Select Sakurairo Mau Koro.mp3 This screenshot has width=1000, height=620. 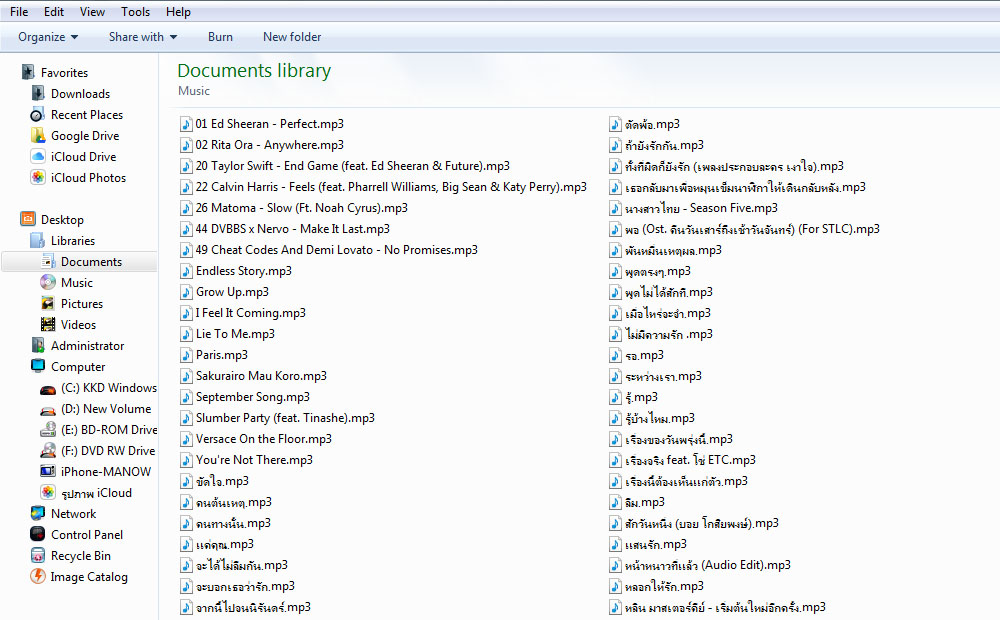pyautogui.click(x=254, y=376)
